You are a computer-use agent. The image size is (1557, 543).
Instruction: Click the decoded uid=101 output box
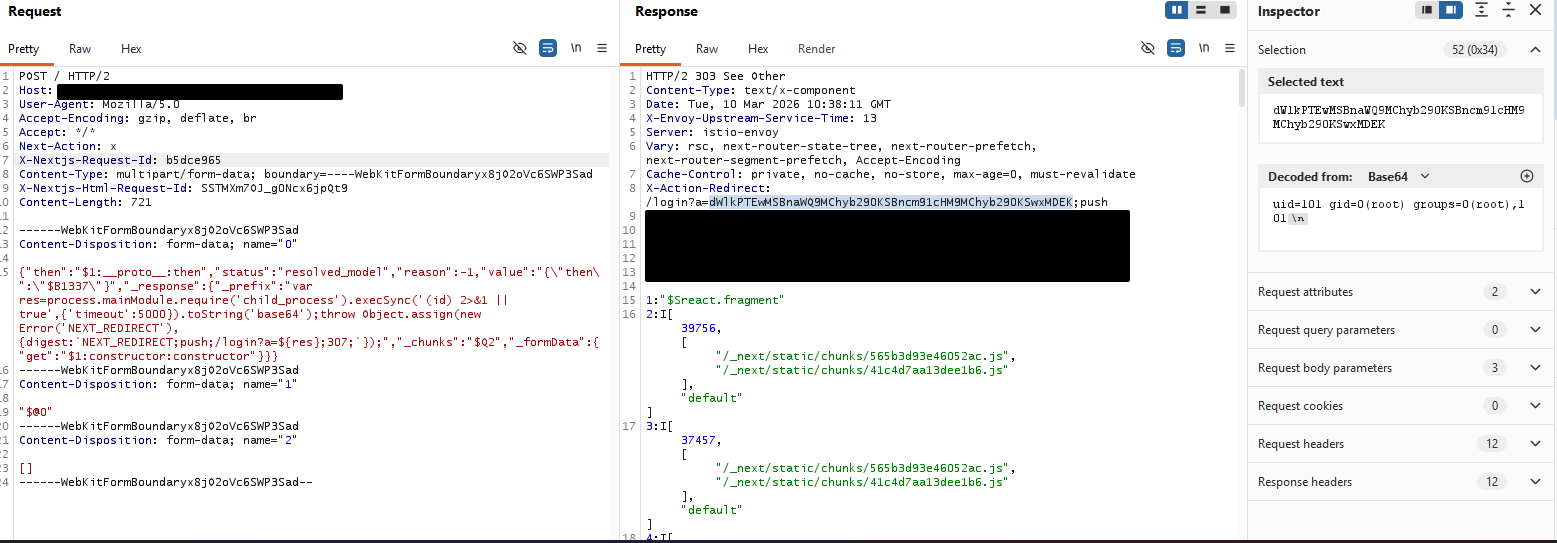coord(1400,218)
